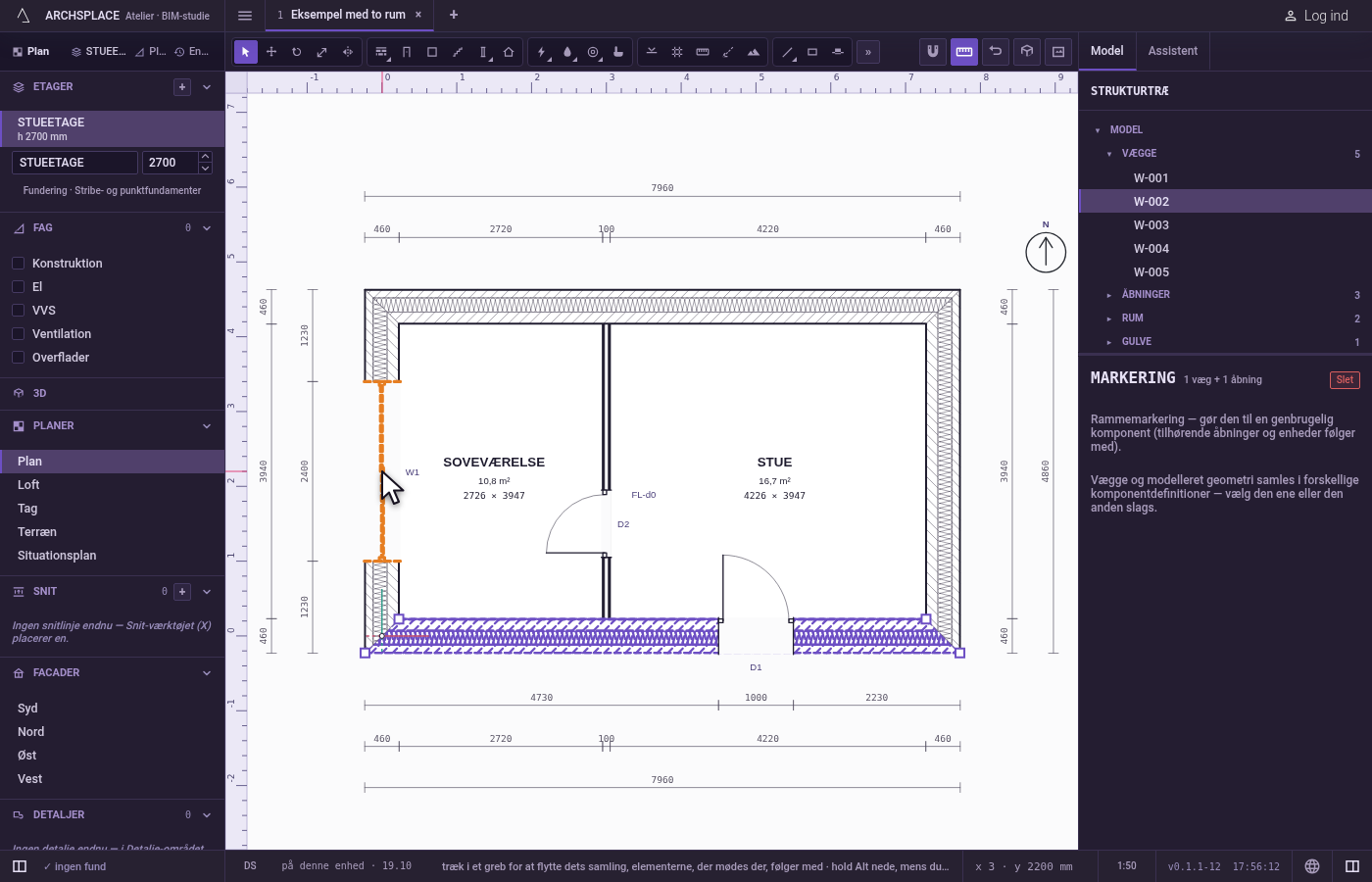Viewport: 1372px width, 882px height.
Task: Add a new floor in ETAGER
Action: tap(182, 87)
